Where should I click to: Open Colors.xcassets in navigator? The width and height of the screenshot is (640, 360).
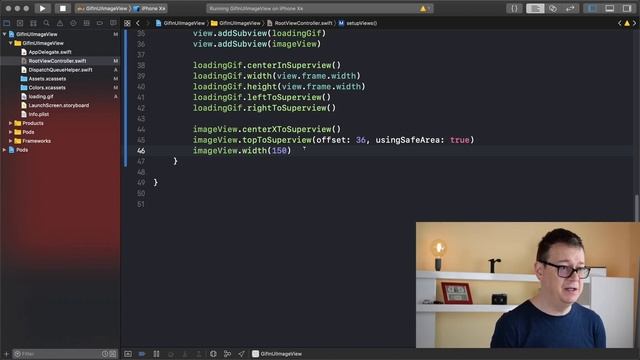47,88
